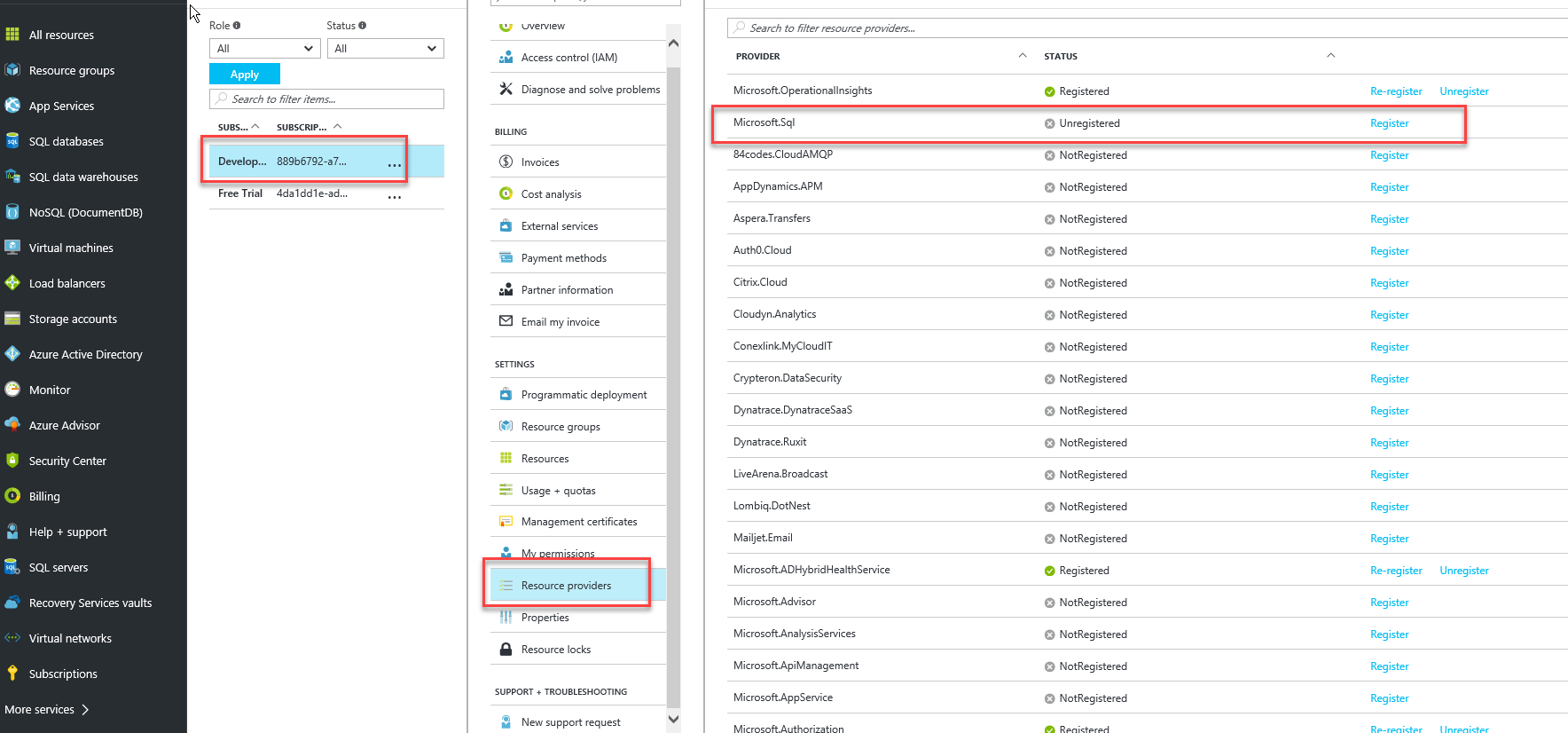Click the Diagnose and solve problems wrench icon
Screen dimensions: 1568x733
(506, 89)
